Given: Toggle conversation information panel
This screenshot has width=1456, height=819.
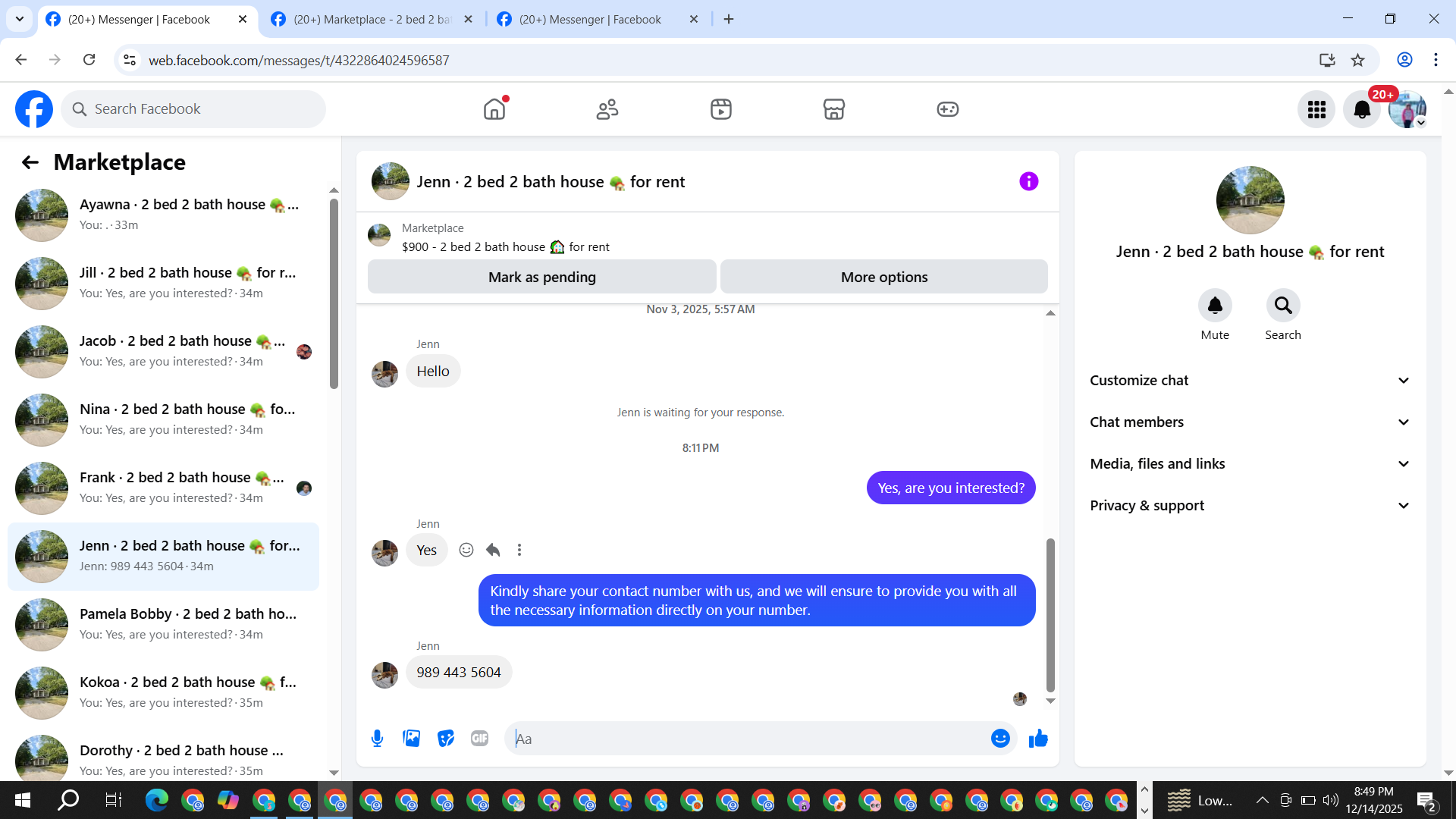Looking at the screenshot, I should tap(1028, 181).
